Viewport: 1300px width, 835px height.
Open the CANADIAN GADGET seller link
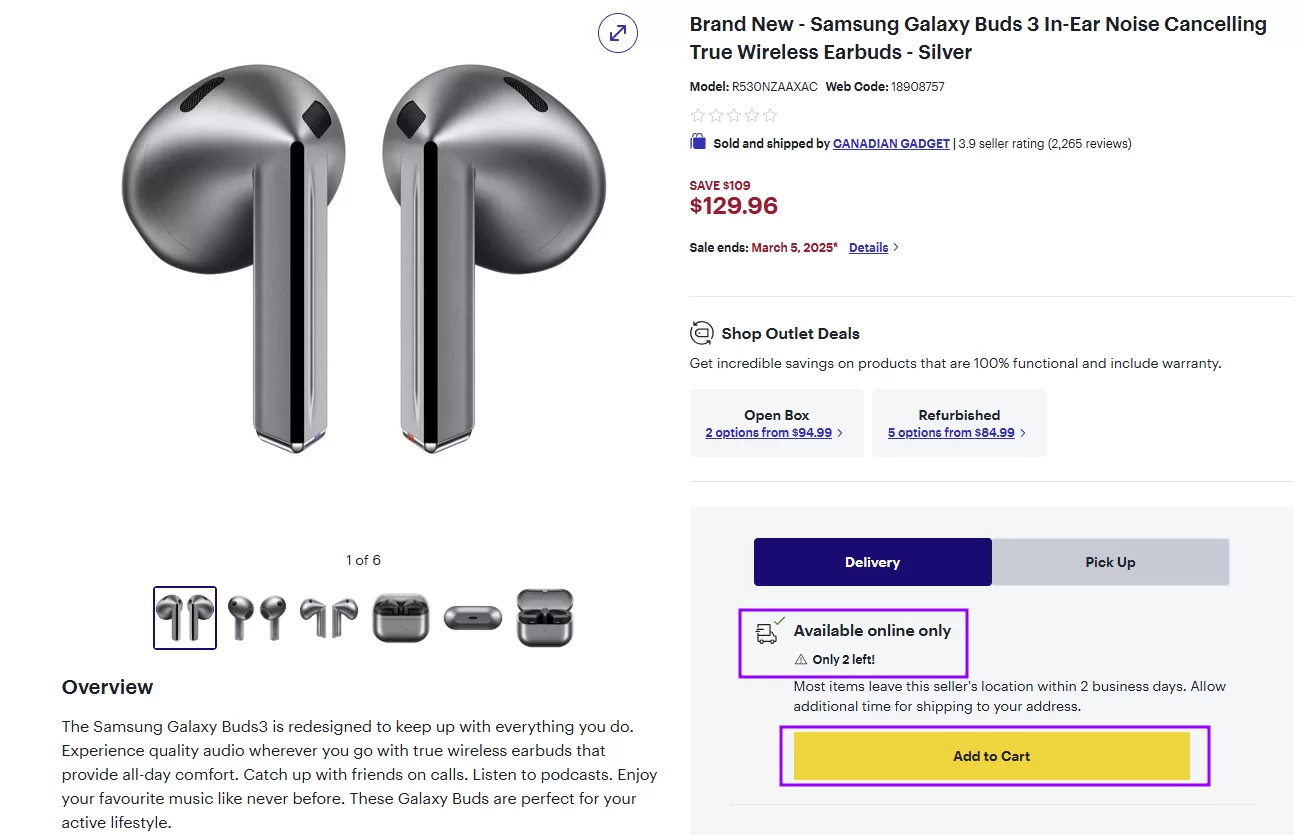click(x=890, y=143)
